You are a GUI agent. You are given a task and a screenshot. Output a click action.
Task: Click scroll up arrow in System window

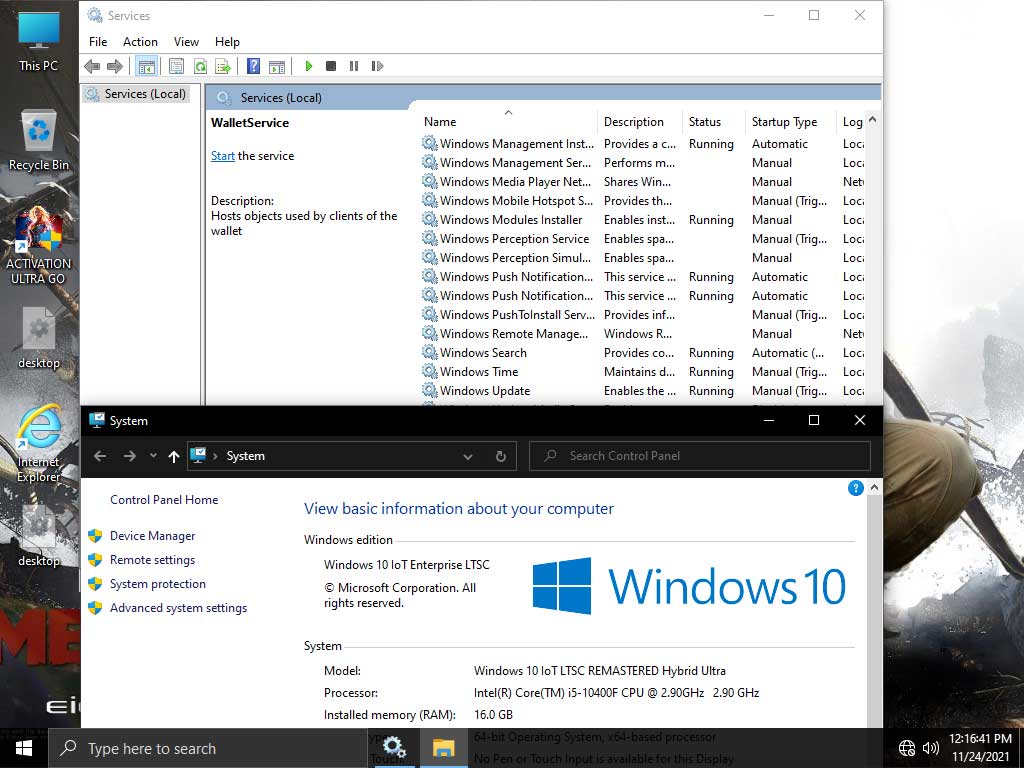(x=874, y=488)
